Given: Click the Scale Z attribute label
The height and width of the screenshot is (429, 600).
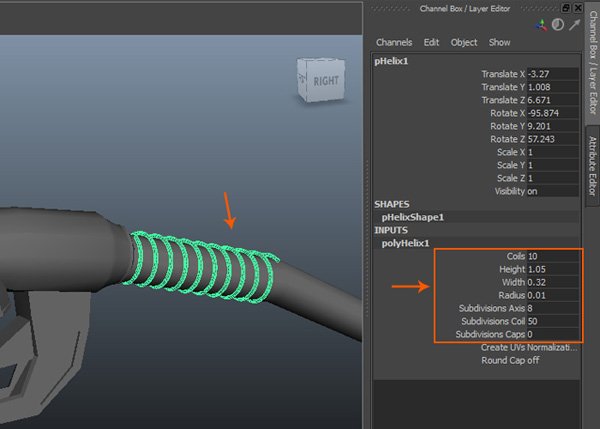Looking at the screenshot, I should pos(511,178).
